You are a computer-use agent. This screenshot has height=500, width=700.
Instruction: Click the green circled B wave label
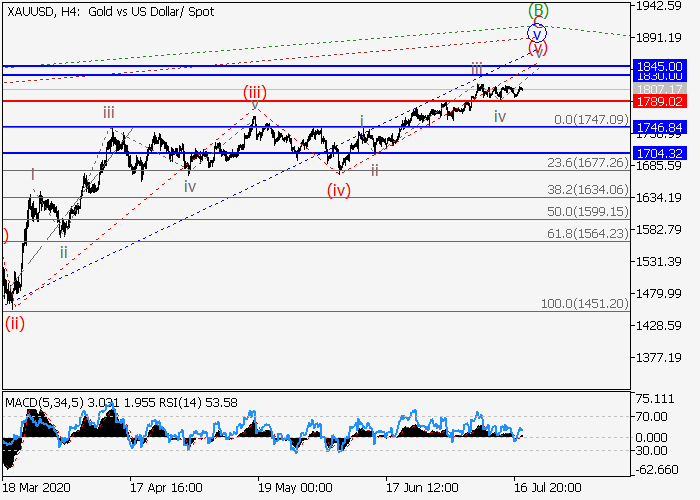pyautogui.click(x=538, y=12)
